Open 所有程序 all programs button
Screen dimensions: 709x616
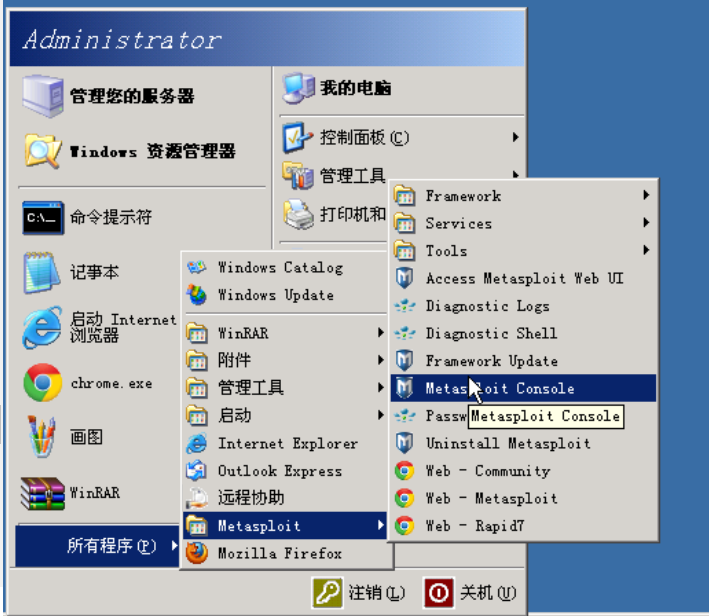pyautogui.click(x=98, y=546)
